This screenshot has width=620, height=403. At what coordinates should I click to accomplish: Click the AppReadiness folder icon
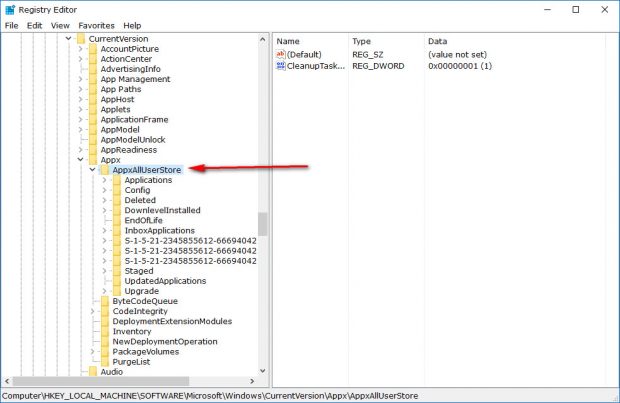(x=93, y=150)
